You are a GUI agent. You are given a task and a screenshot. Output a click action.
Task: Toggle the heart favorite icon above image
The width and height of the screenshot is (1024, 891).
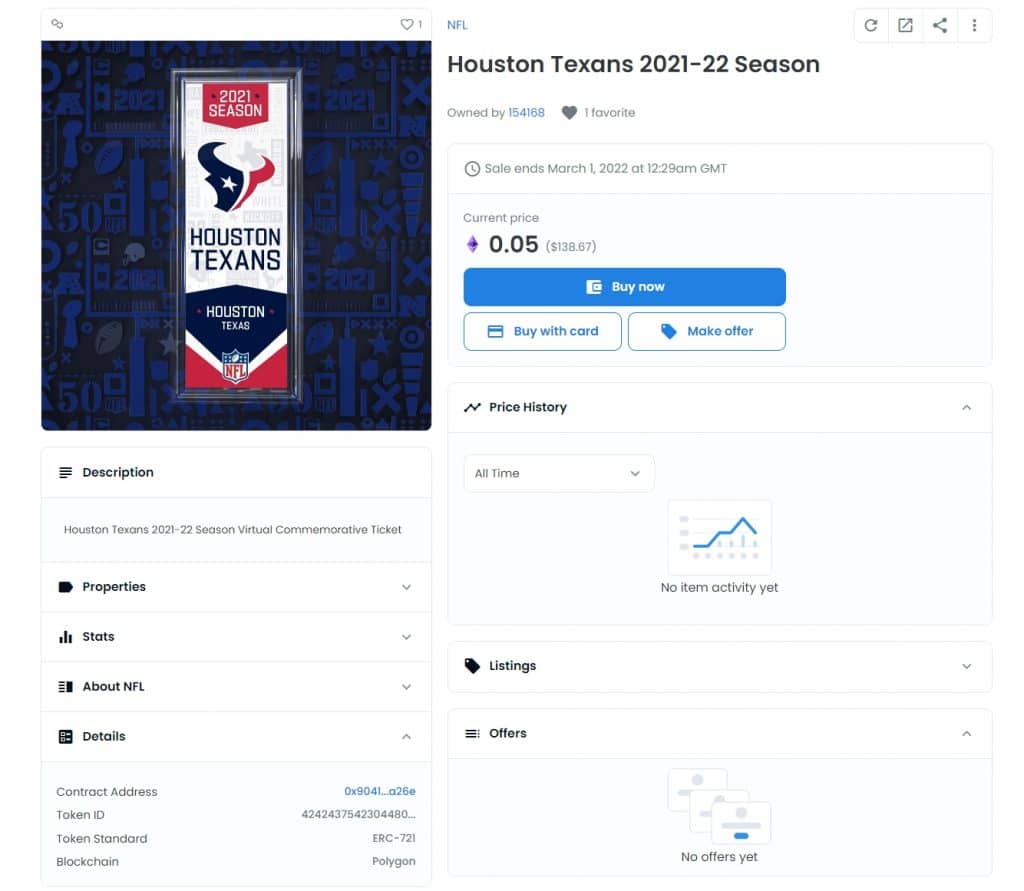click(406, 24)
